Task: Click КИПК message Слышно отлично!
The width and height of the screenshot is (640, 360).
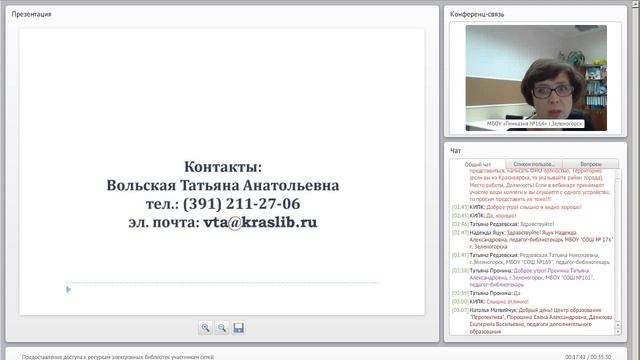Action: 490,302
